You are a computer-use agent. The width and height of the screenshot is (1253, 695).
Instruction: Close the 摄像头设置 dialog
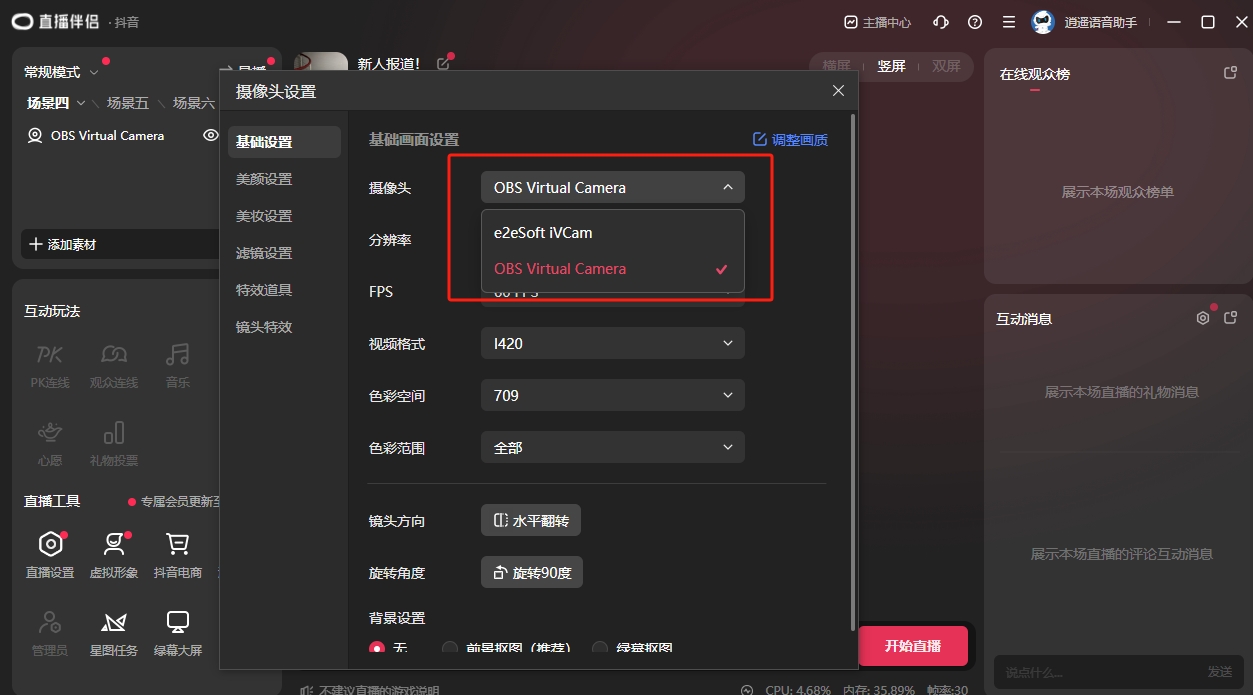click(x=838, y=91)
